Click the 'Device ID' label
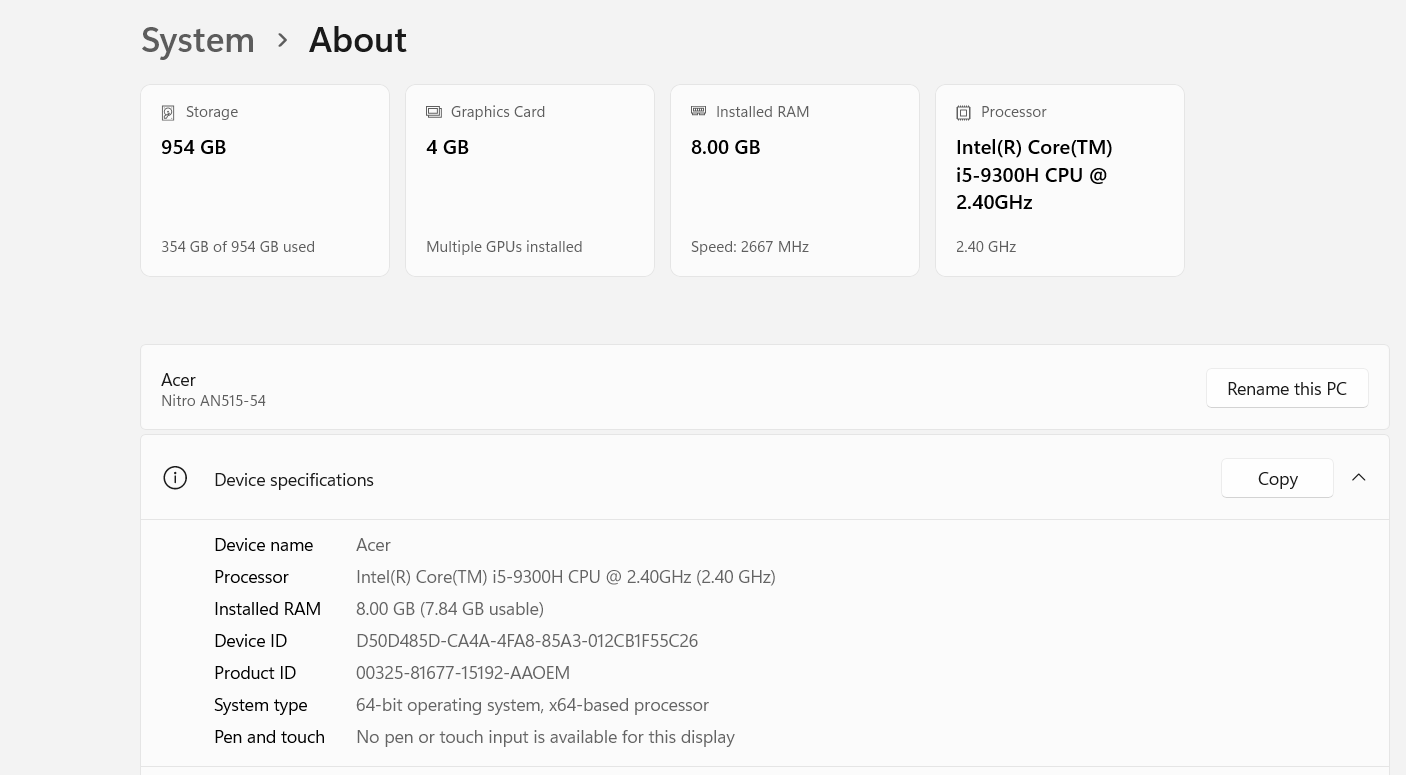 250,641
